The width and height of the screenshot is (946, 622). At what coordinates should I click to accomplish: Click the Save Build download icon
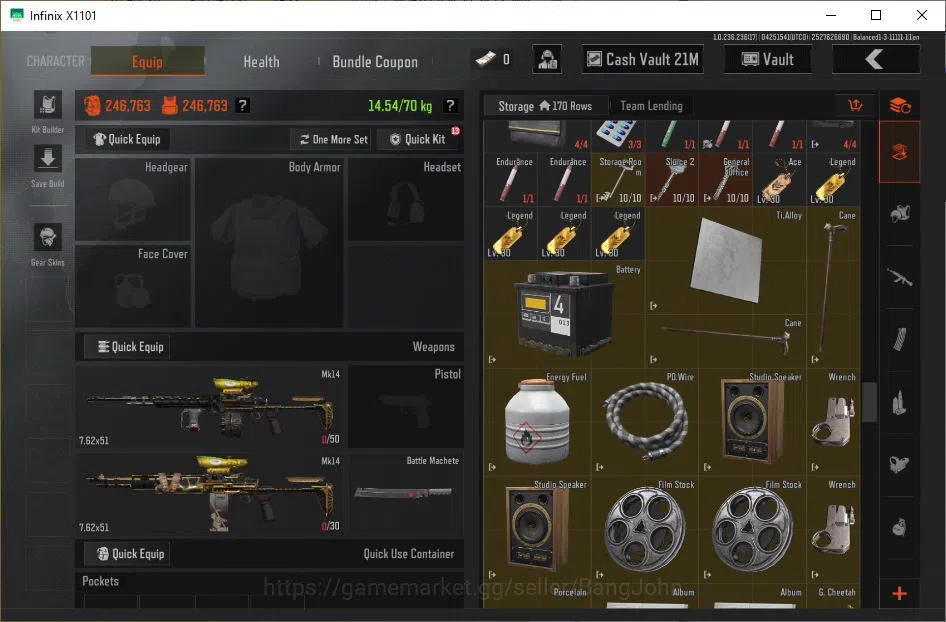[48, 159]
